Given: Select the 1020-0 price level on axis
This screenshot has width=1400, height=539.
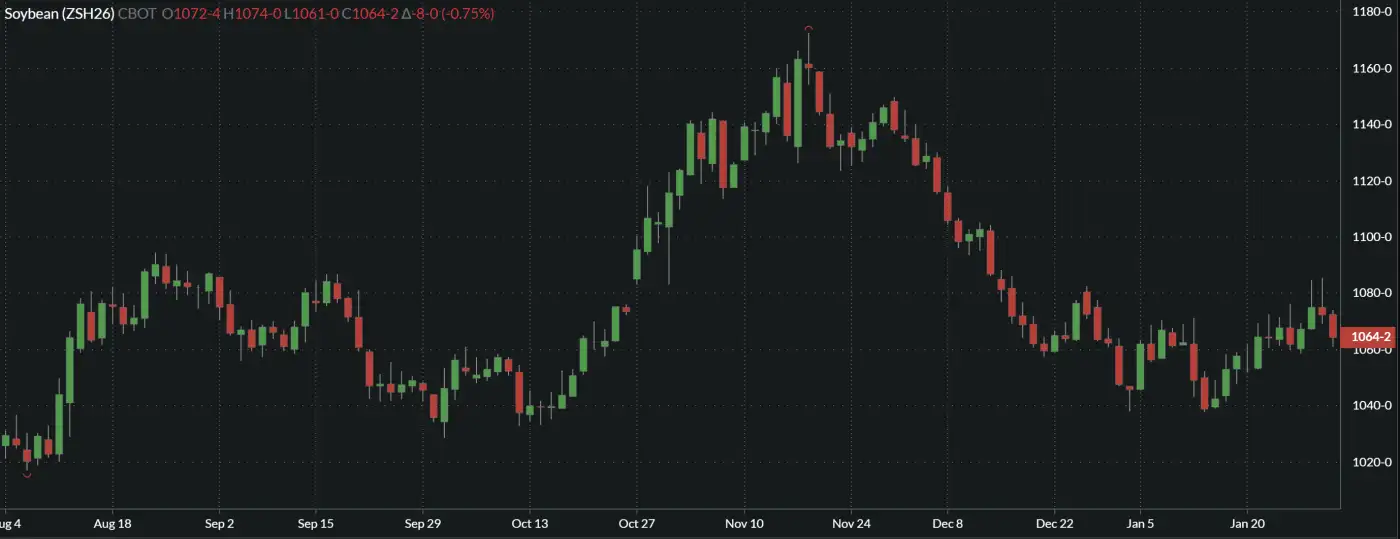Looking at the screenshot, I should [1372, 462].
